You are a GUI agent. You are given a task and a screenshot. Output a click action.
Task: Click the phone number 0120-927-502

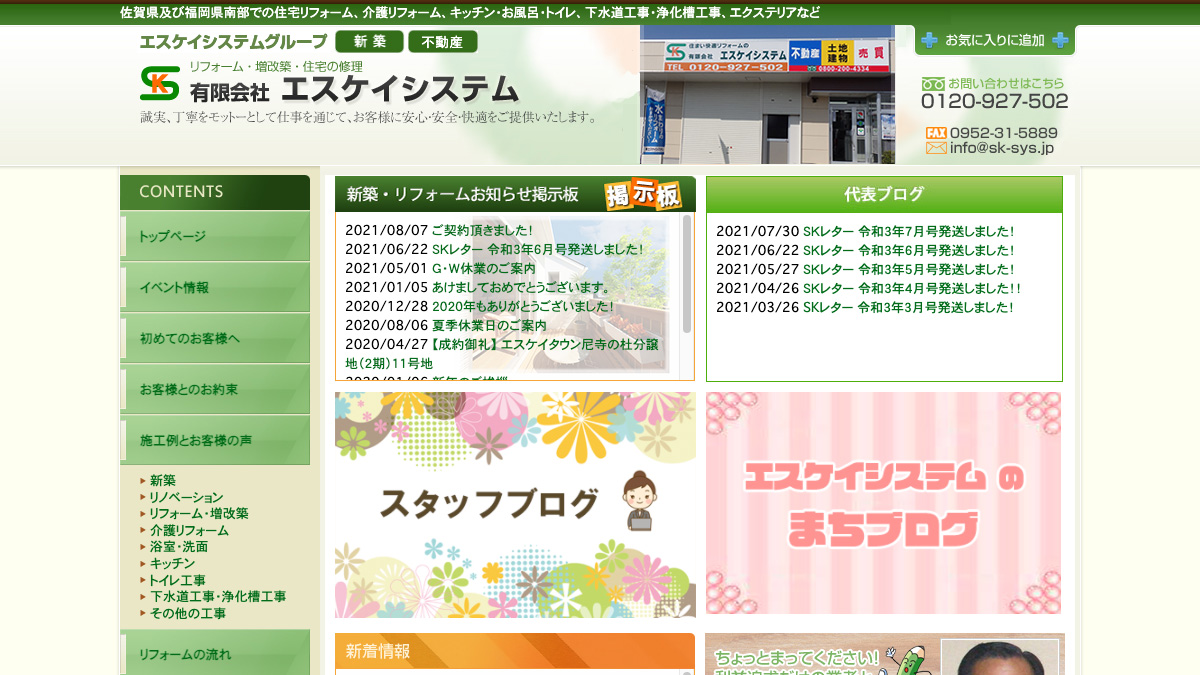995,101
